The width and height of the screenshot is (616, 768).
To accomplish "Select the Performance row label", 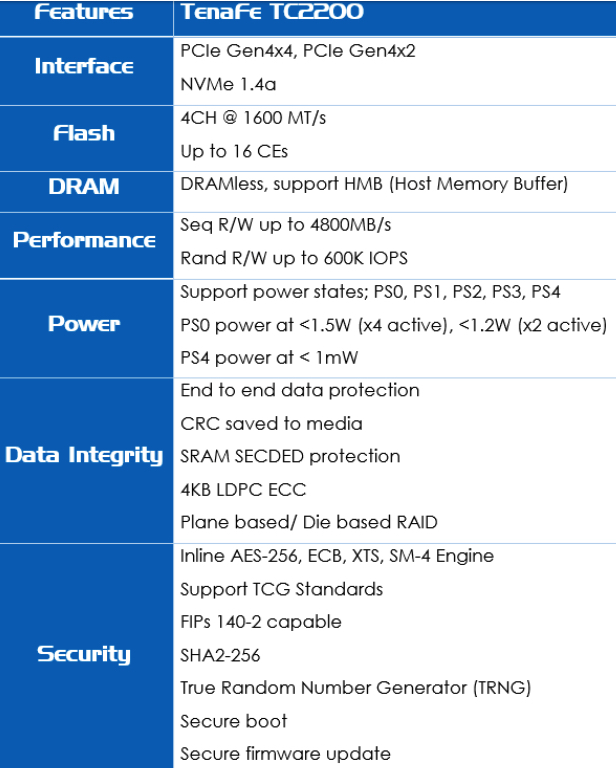I will (84, 240).
